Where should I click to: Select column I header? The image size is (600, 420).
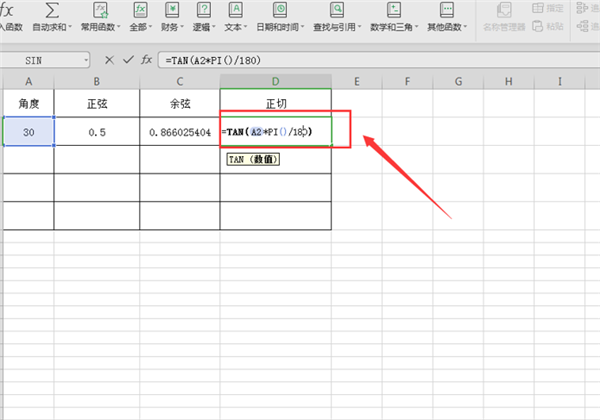tap(559, 81)
